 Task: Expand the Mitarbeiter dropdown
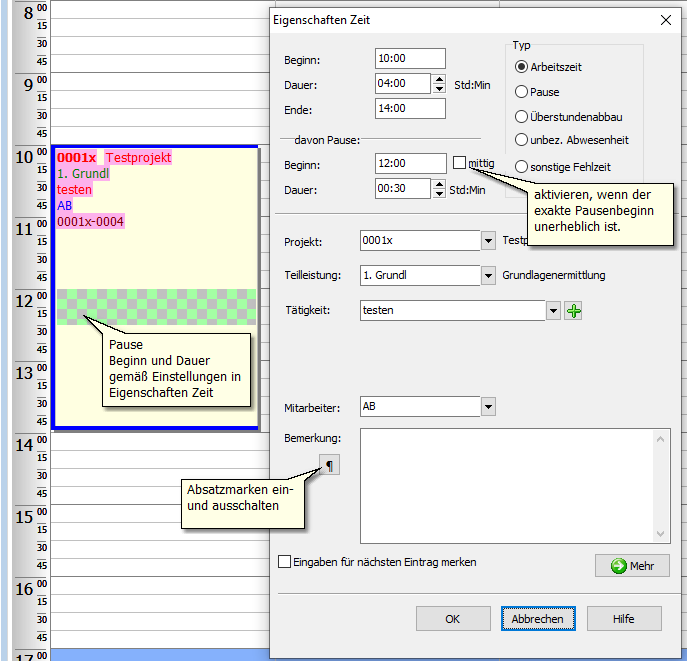coord(488,407)
